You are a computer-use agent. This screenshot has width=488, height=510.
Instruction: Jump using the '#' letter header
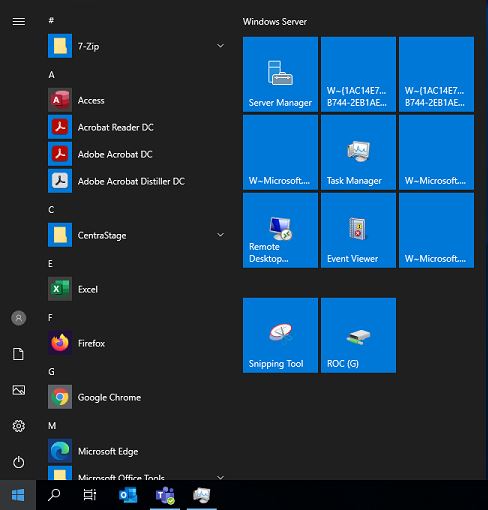tap(51, 21)
